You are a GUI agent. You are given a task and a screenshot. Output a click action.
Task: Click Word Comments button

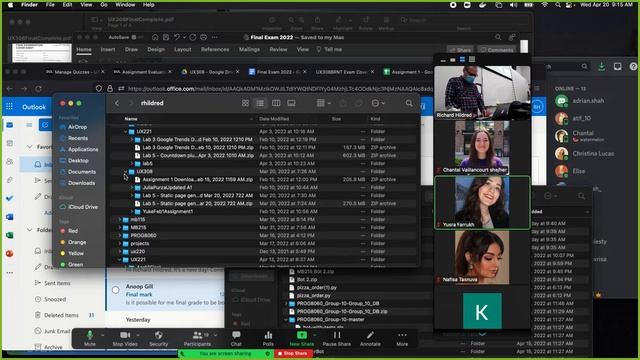click(497, 50)
